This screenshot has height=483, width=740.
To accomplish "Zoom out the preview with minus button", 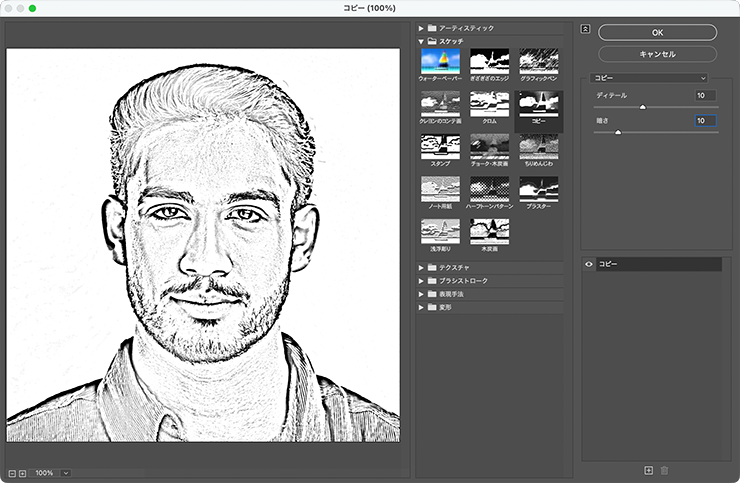I will tap(11, 472).
